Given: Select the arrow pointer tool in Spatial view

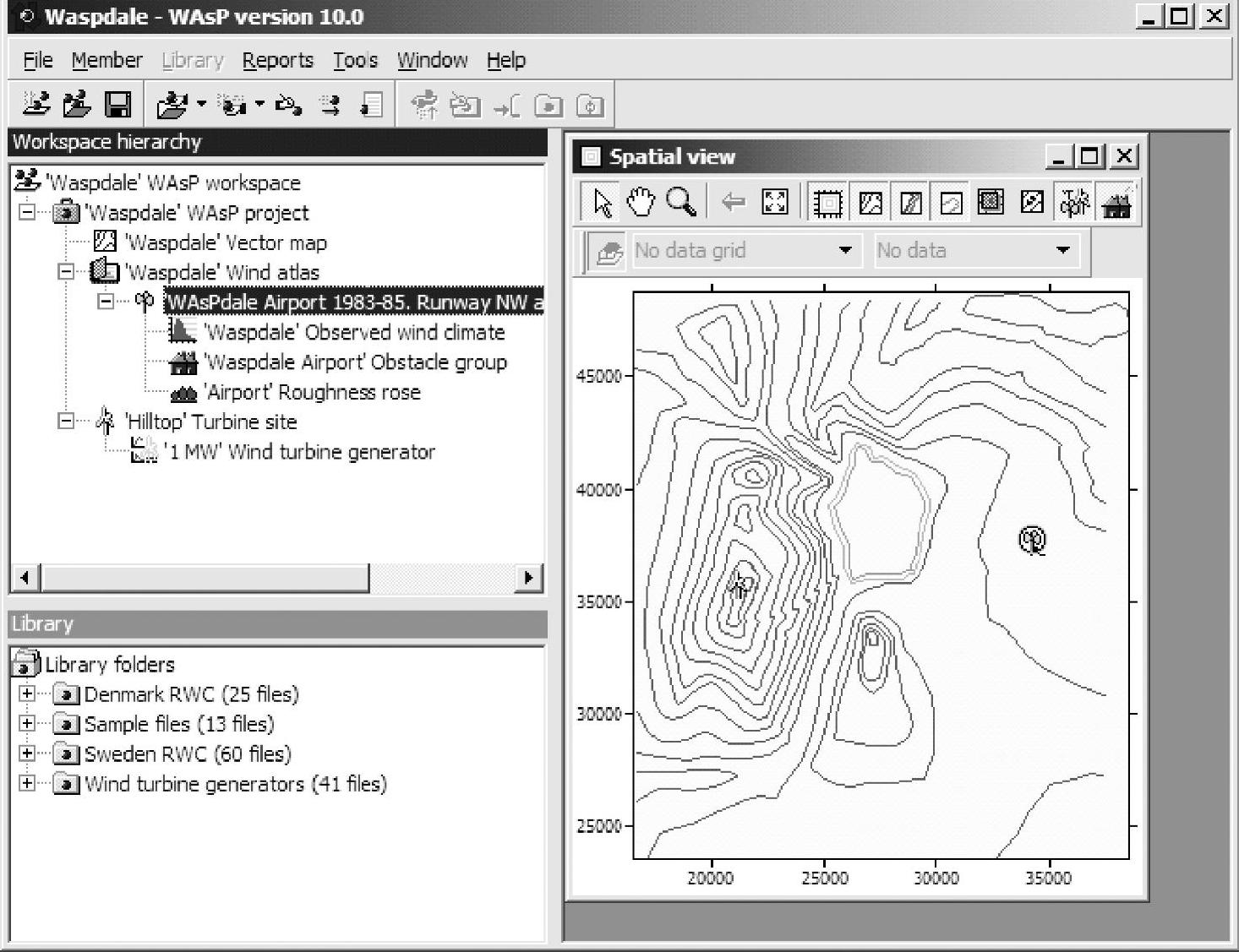Looking at the screenshot, I should (x=602, y=203).
